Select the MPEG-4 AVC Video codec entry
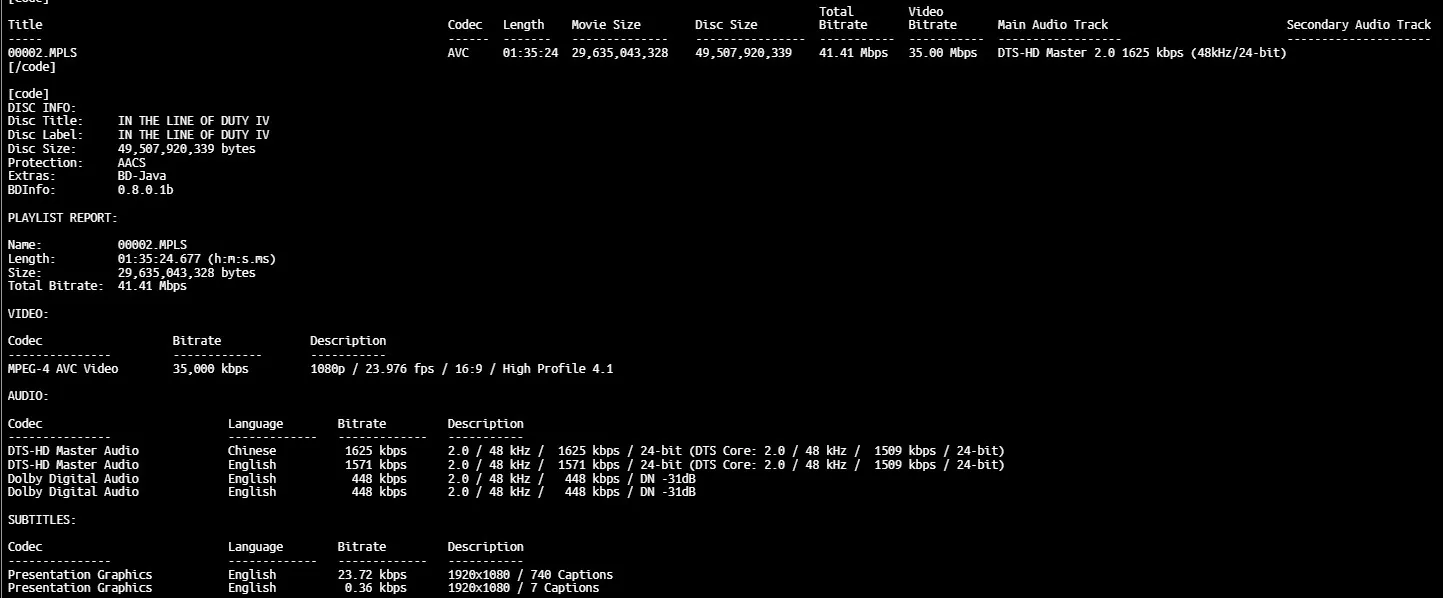The height and width of the screenshot is (598, 1443). (x=63, y=369)
